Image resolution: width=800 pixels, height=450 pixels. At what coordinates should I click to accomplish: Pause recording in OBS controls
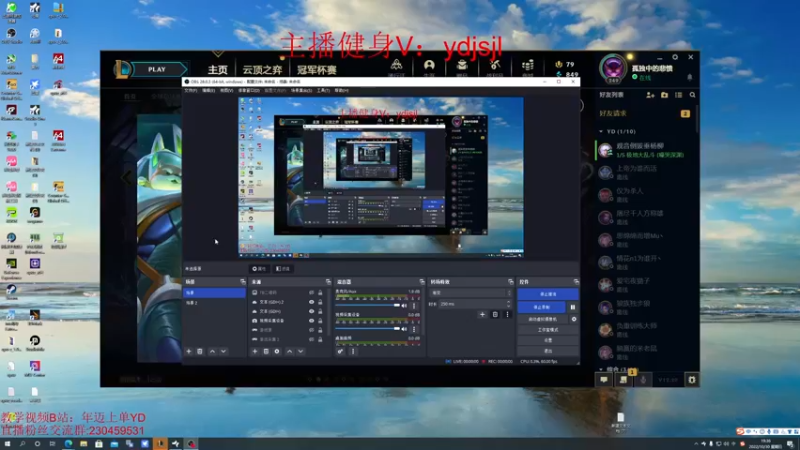pos(572,307)
